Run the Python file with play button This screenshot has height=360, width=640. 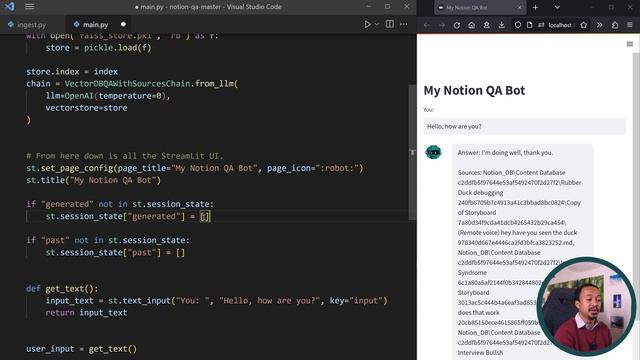click(367, 24)
